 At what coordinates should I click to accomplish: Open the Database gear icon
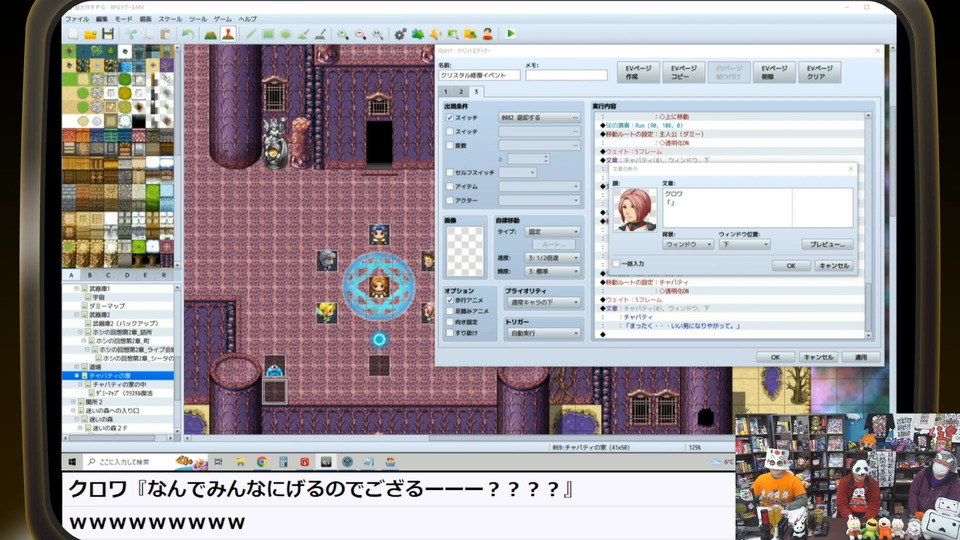tap(400, 34)
